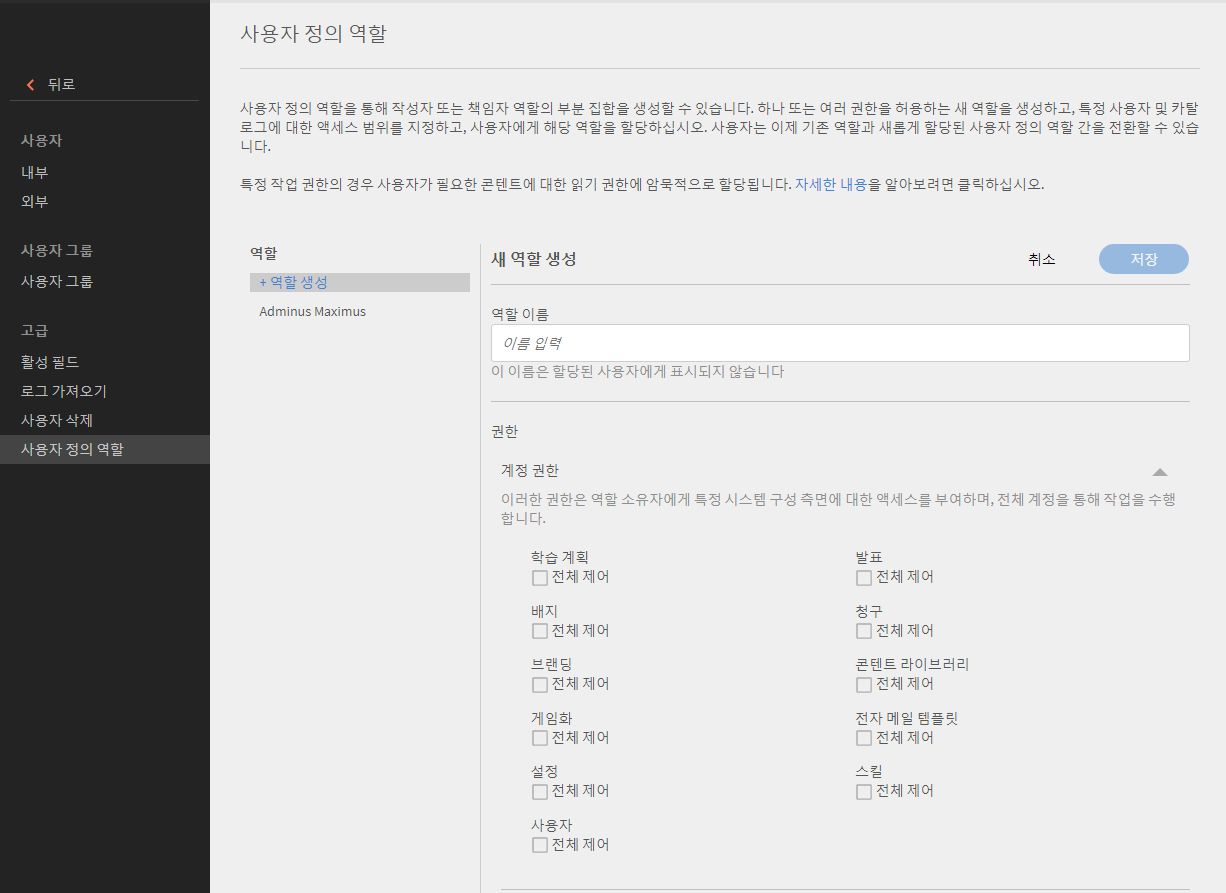Click the 저장 button
This screenshot has width=1226, height=893.
[1143, 259]
